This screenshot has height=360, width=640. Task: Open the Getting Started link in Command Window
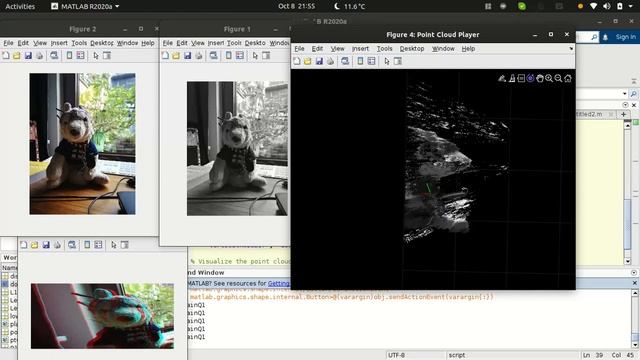coord(278,283)
